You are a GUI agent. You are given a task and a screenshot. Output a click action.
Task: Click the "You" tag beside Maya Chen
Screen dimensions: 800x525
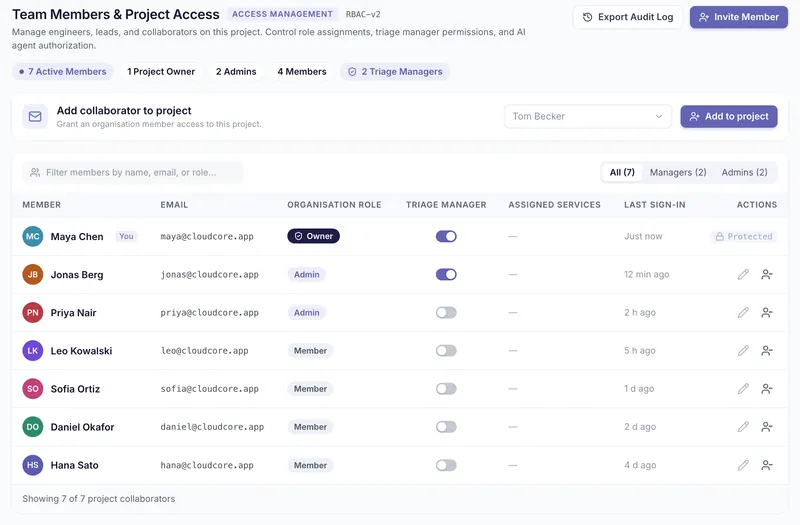click(126, 236)
